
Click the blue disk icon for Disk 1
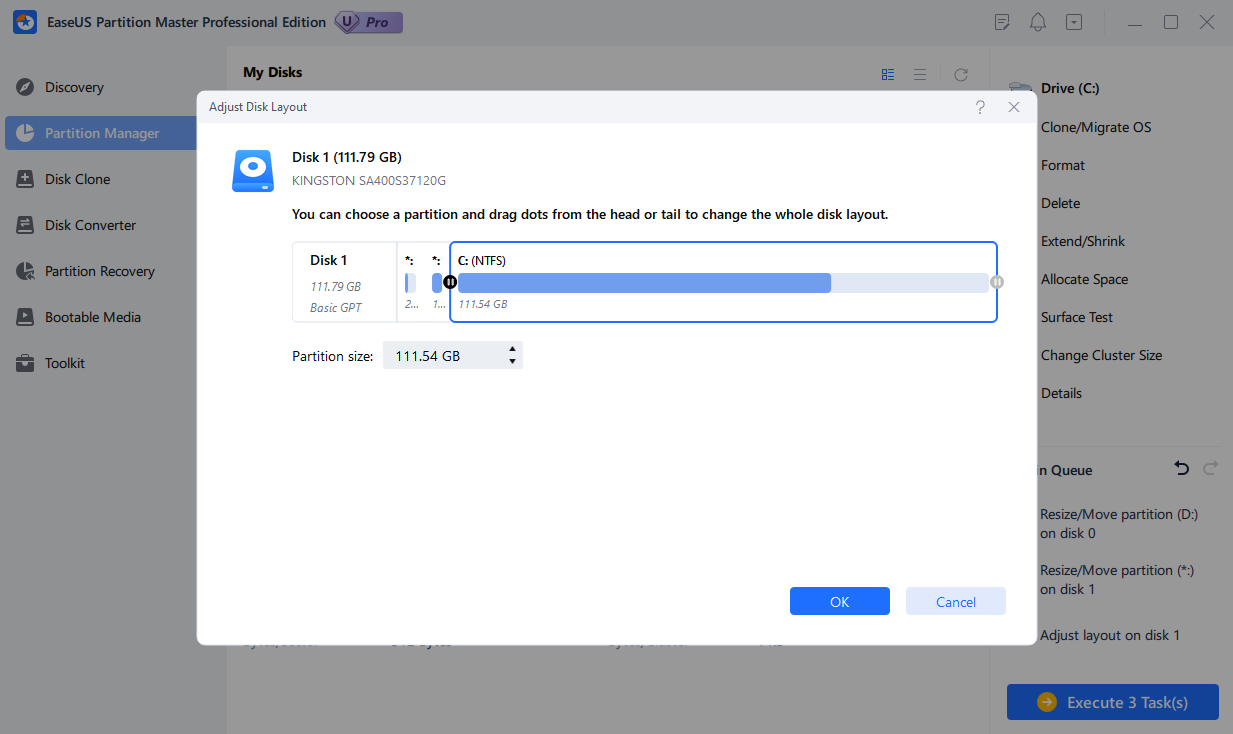pos(252,171)
